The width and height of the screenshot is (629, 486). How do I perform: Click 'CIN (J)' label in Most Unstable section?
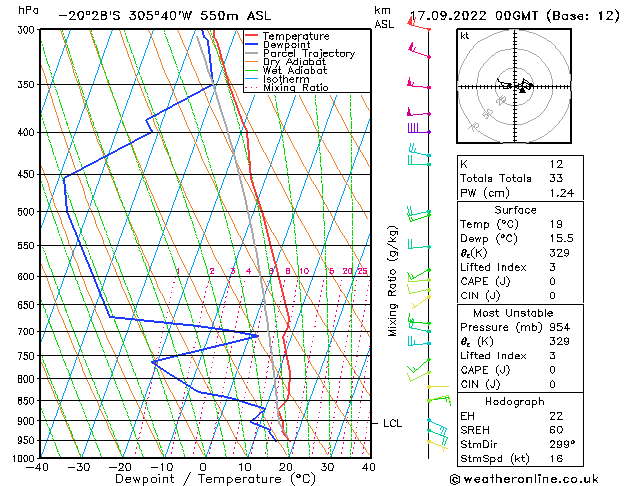480,384
